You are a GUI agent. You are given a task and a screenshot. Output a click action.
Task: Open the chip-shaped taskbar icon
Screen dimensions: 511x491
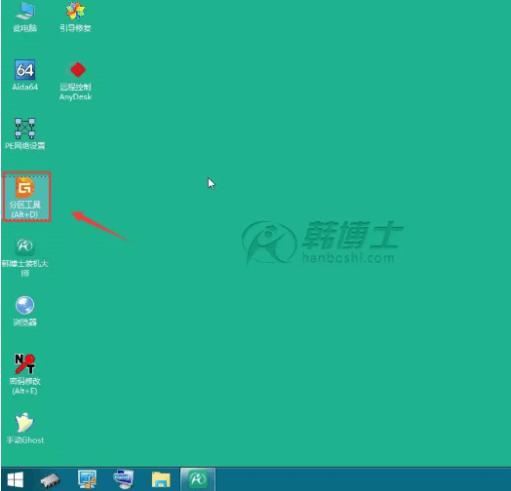point(50,480)
